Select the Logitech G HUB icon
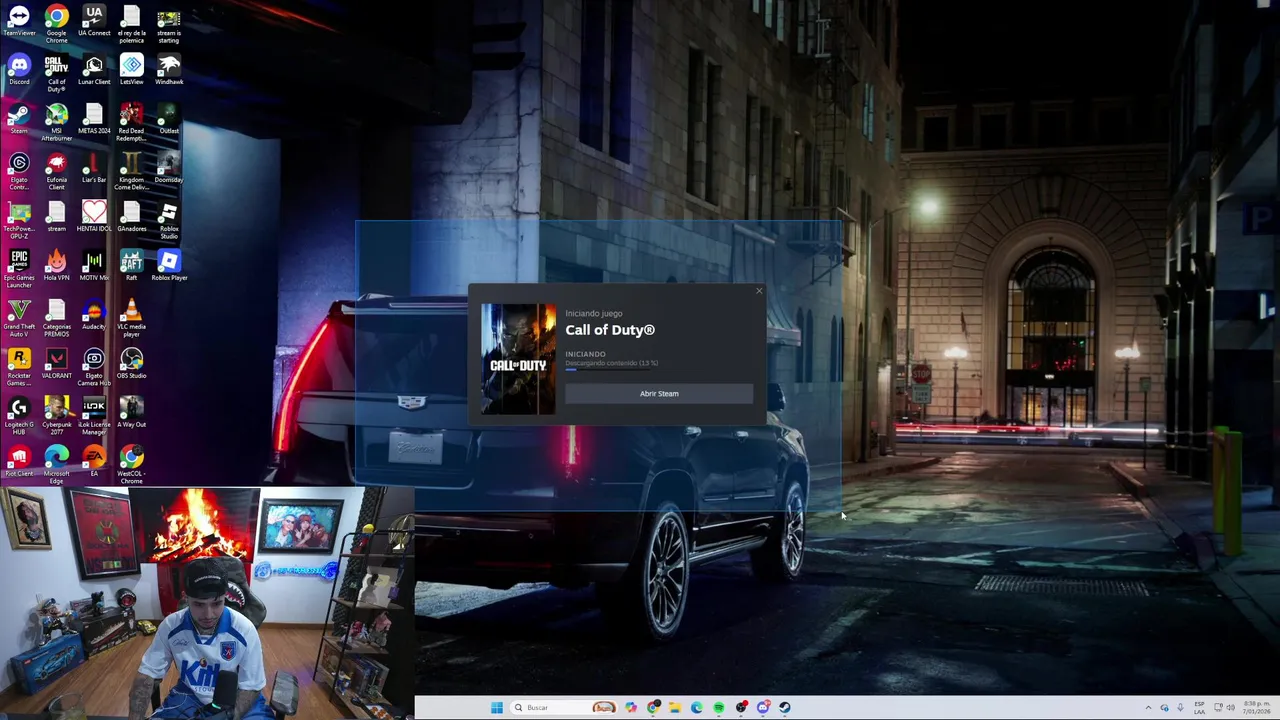 pyautogui.click(x=19, y=416)
